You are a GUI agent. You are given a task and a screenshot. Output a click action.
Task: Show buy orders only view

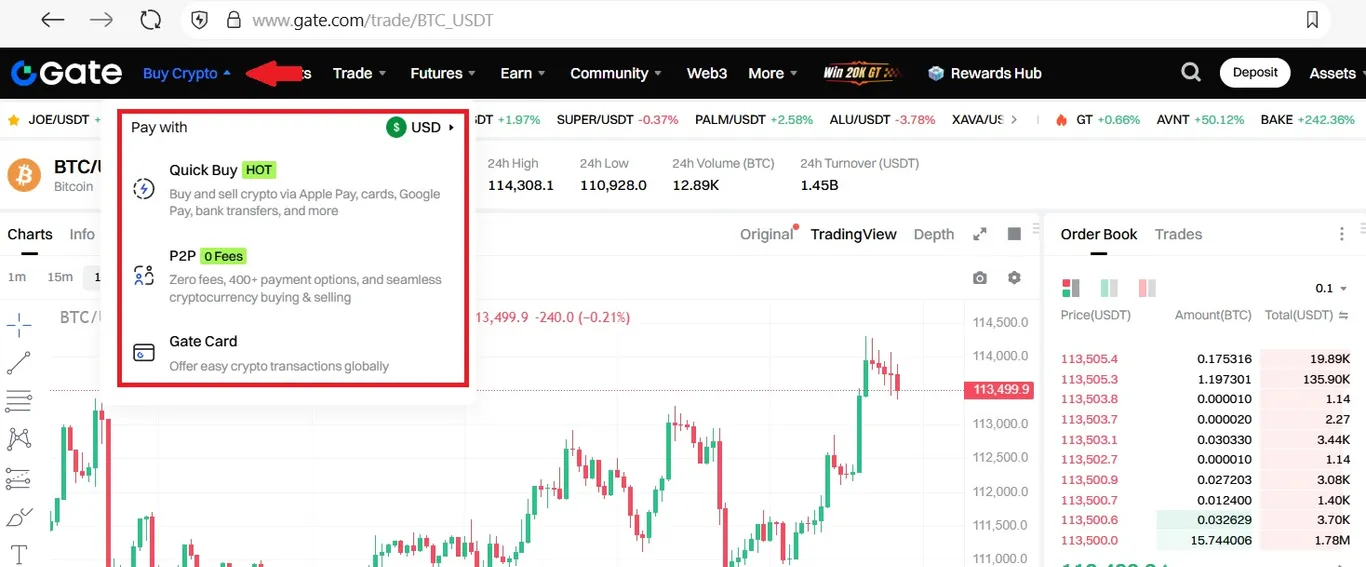(1109, 288)
